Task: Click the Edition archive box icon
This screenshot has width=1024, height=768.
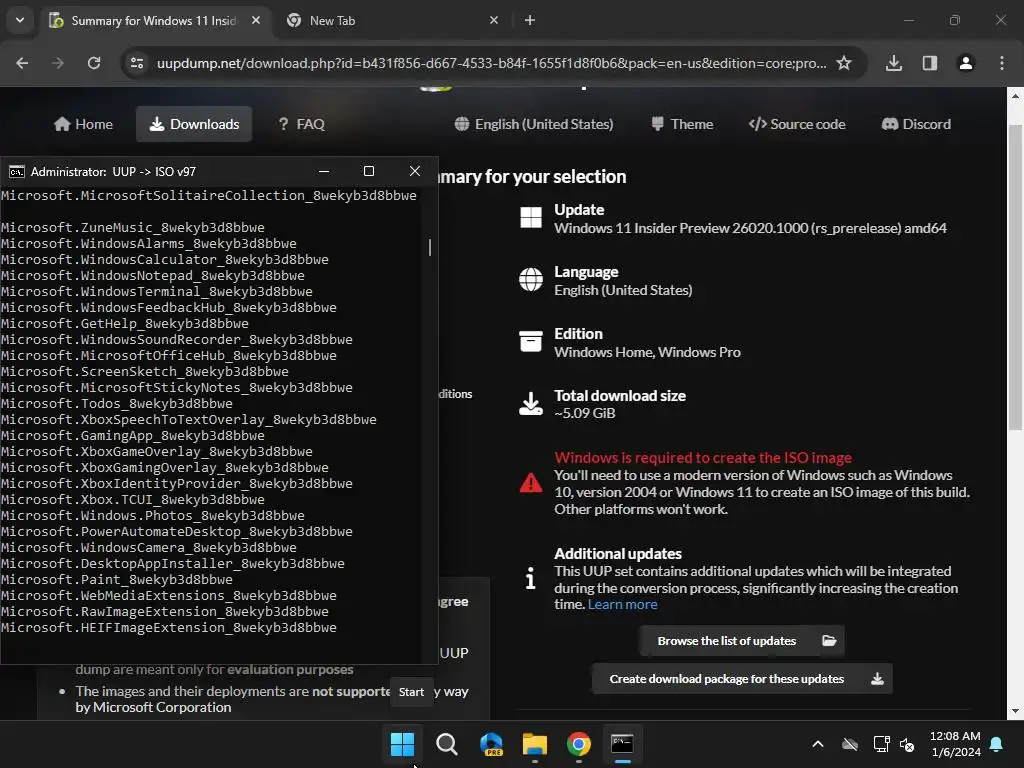Action: click(x=530, y=341)
